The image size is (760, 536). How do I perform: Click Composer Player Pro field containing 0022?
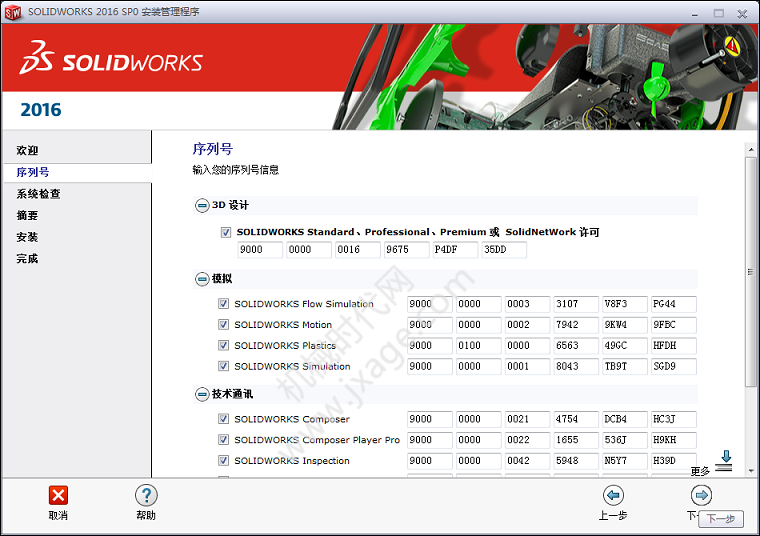tap(527, 440)
